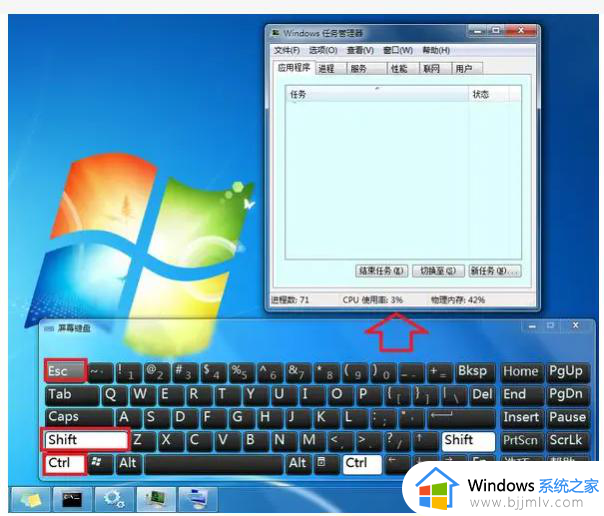Tap the PrtScn key
This screenshot has height=516, width=604.
[522, 441]
